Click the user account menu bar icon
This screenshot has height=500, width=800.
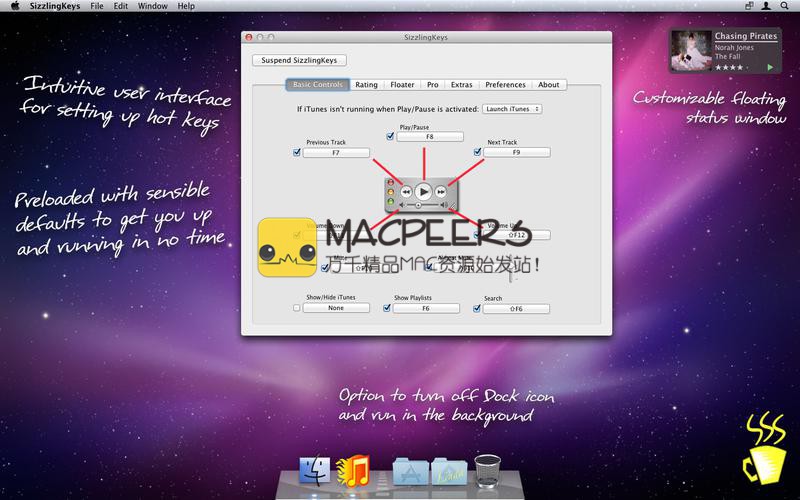[766, 6]
